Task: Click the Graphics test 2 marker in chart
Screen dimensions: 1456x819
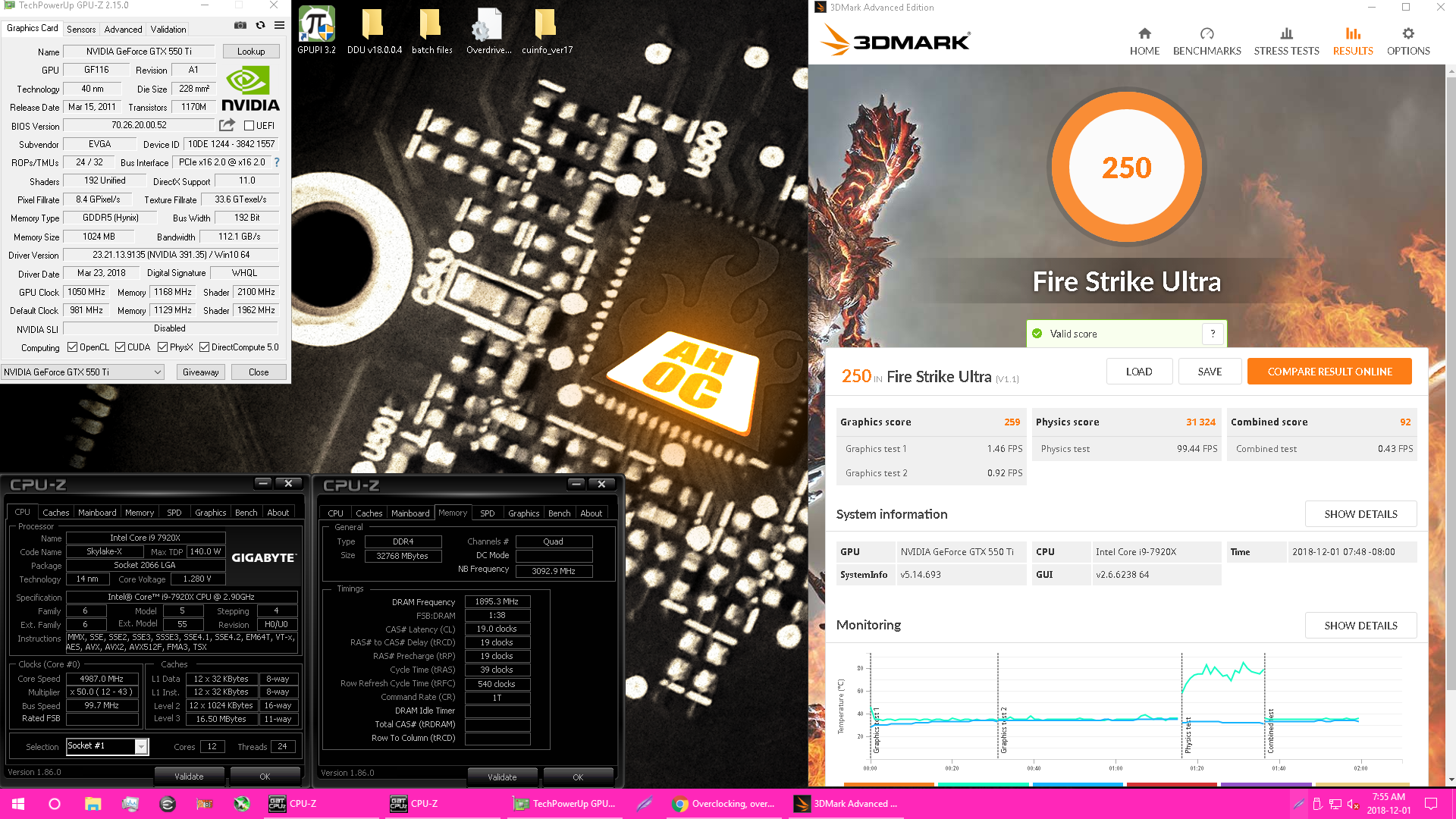Action: click(1003, 730)
